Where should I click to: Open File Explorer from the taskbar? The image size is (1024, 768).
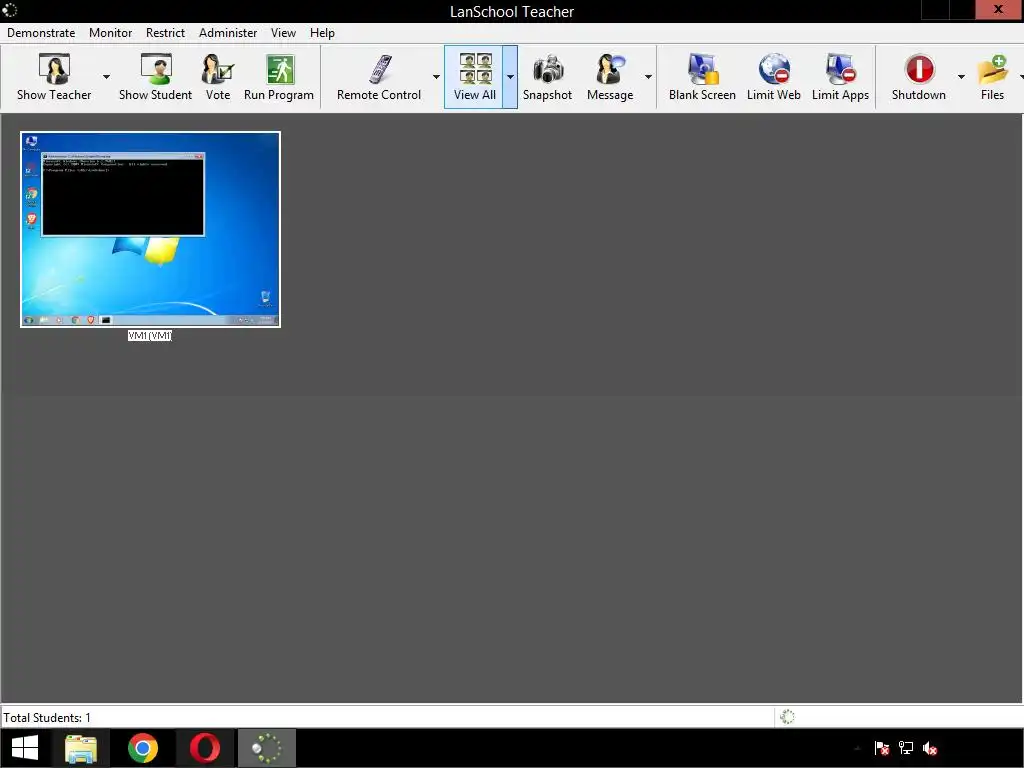[81, 748]
